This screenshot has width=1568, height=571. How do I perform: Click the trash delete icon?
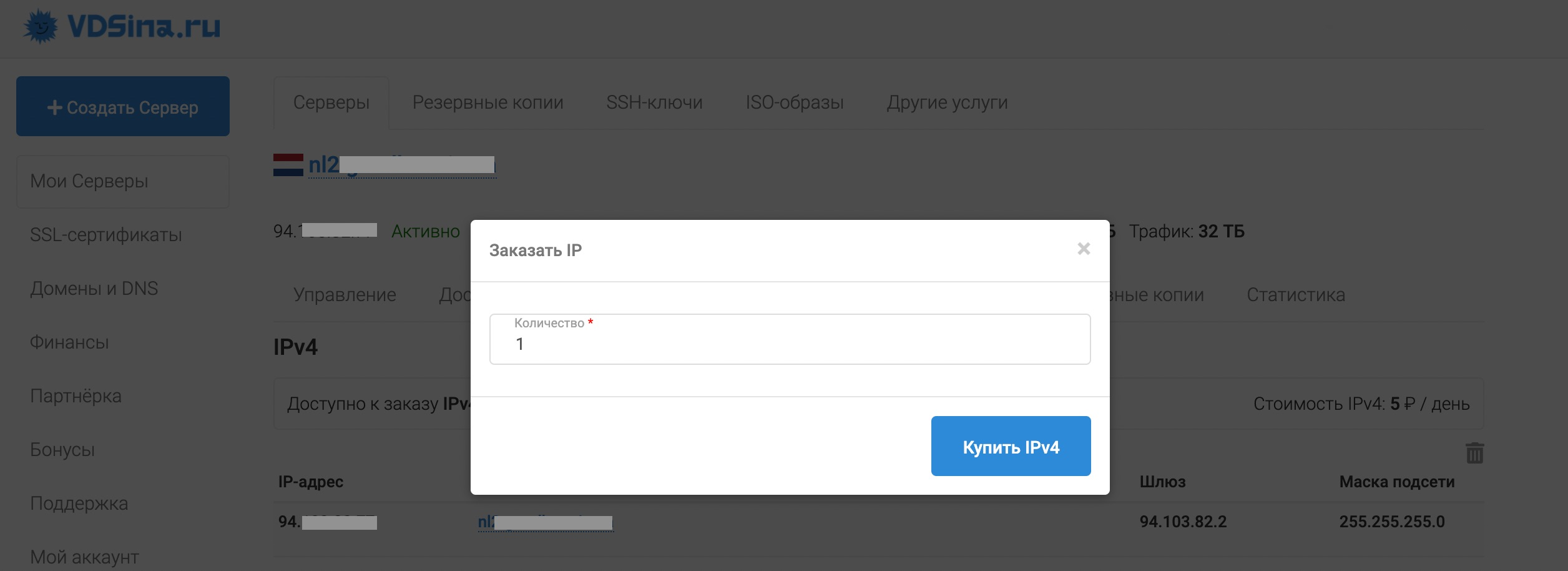pyautogui.click(x=1474, y=453)
